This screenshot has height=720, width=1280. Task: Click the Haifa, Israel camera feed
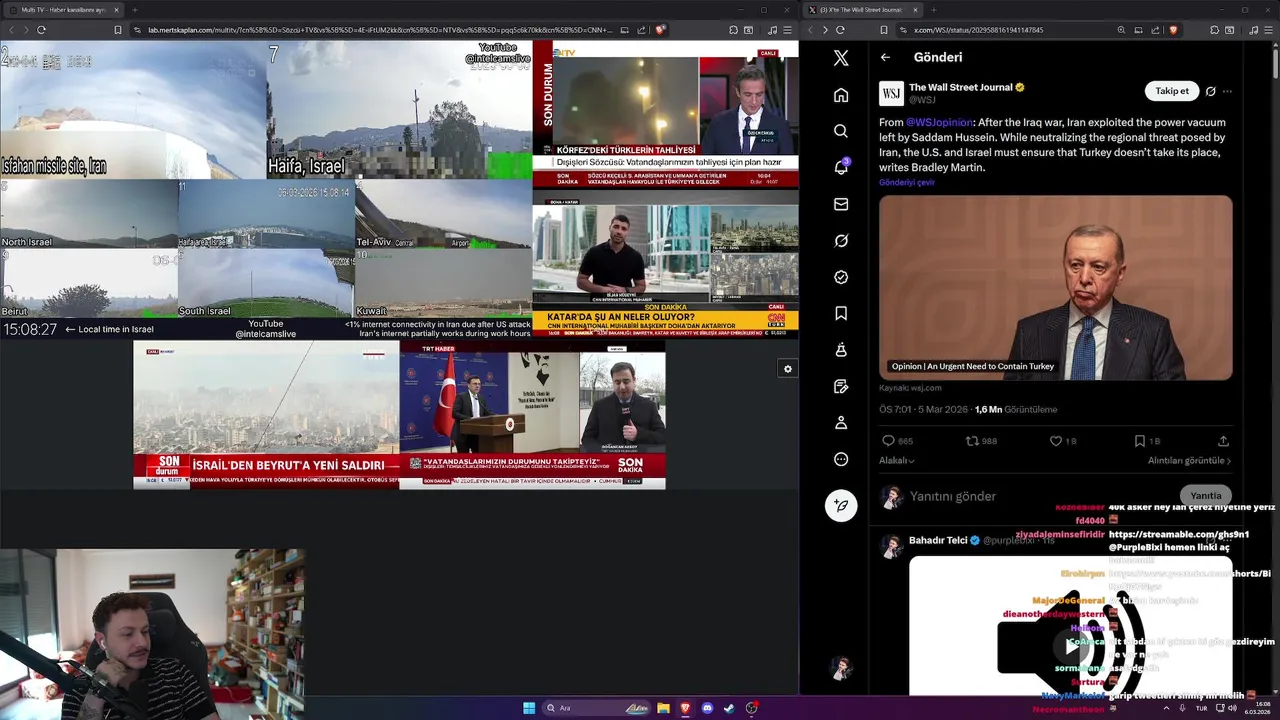pyautogui.click(x=399, y=110)
